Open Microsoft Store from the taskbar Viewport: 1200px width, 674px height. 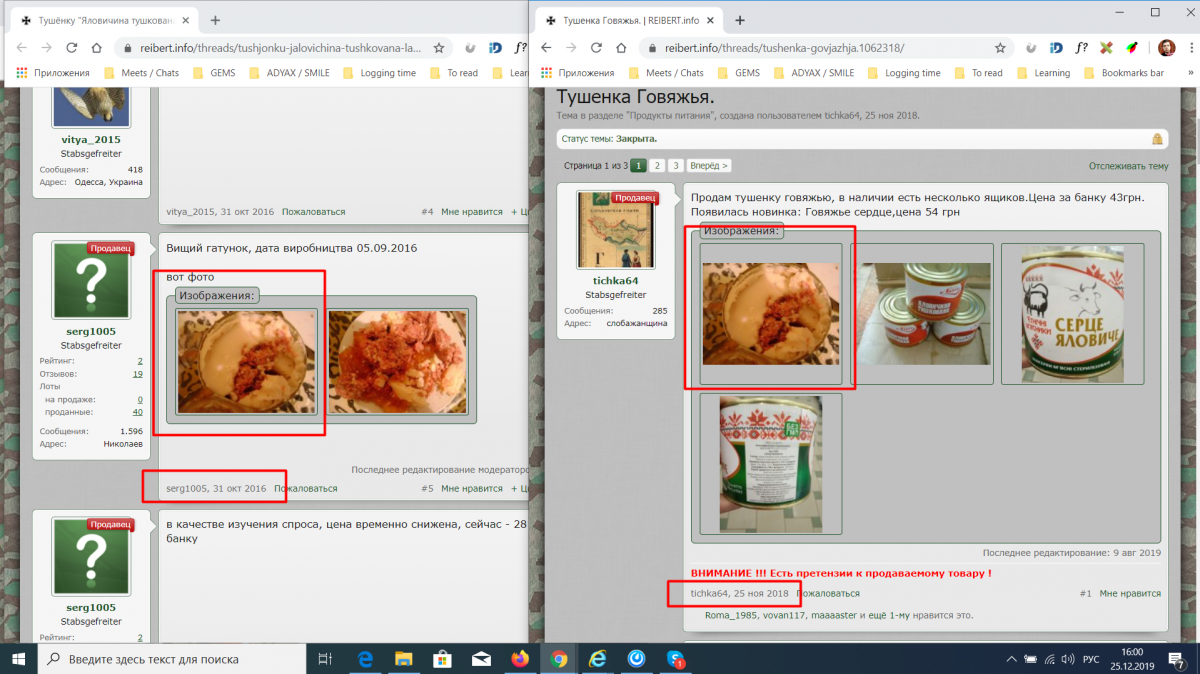pyautogui.click(x=440, y=659)
